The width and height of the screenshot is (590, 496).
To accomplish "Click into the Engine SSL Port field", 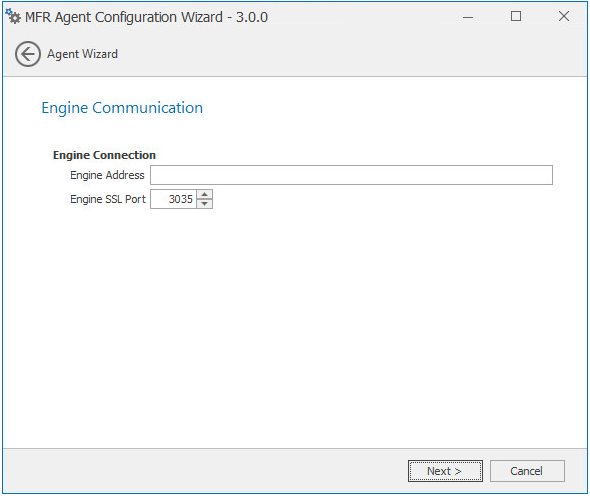I will pos(173,199).
